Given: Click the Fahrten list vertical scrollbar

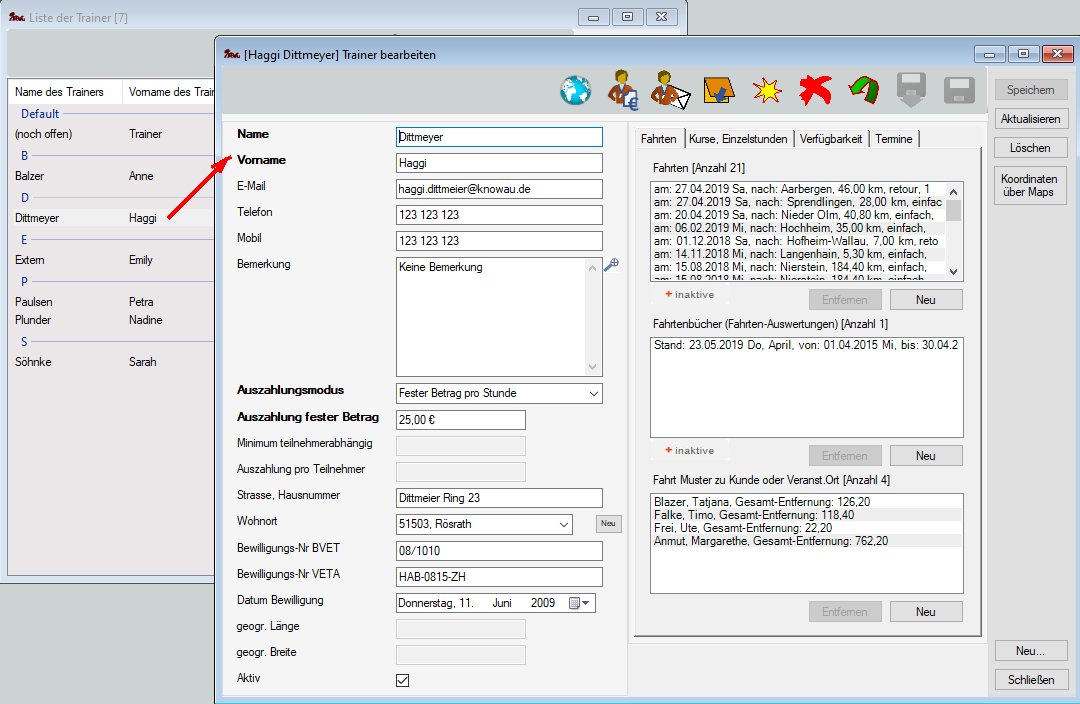Looking at the screenshot, I should point(953,231).
